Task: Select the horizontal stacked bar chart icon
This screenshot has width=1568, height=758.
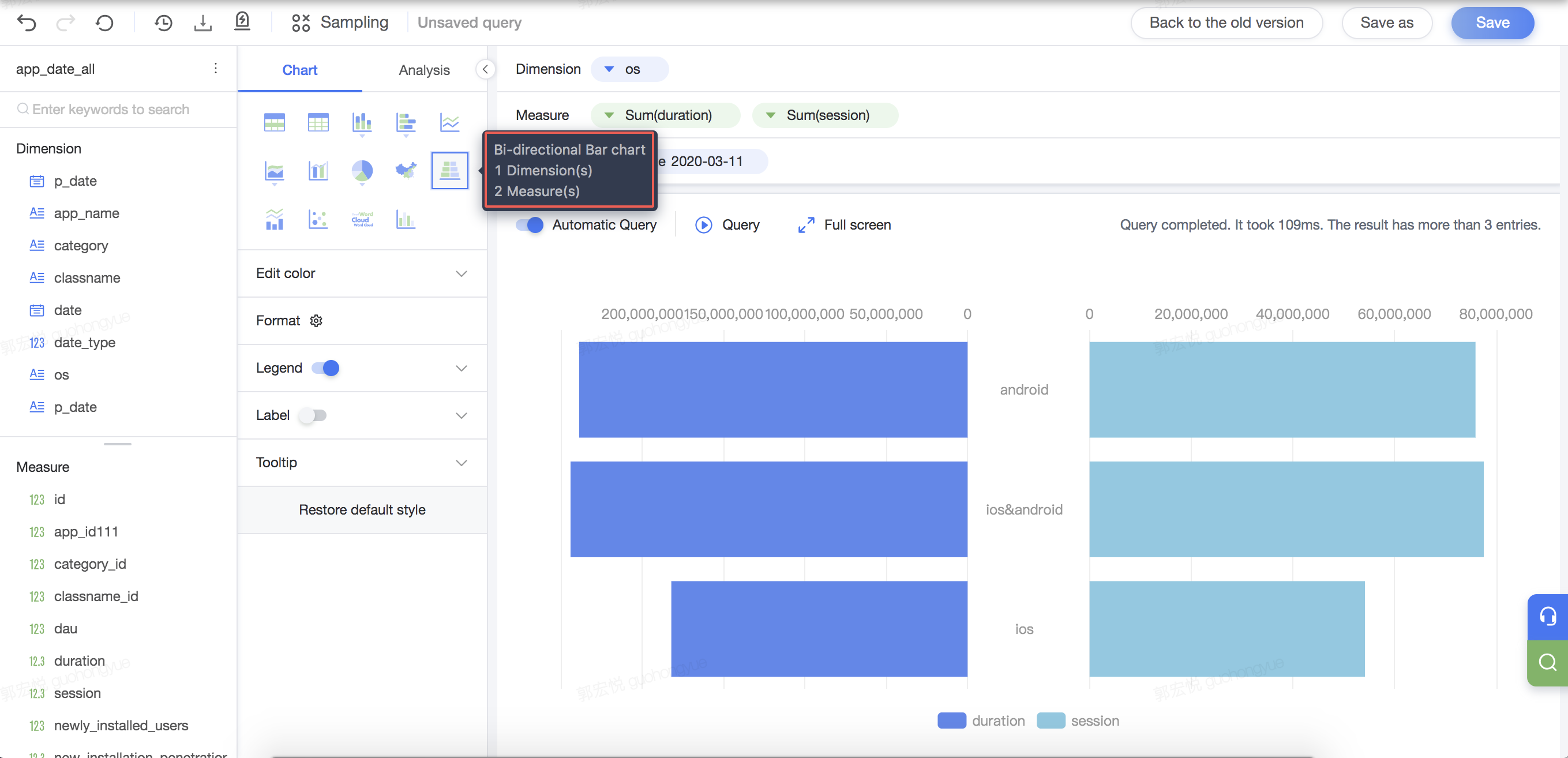Action: [406, 123]
